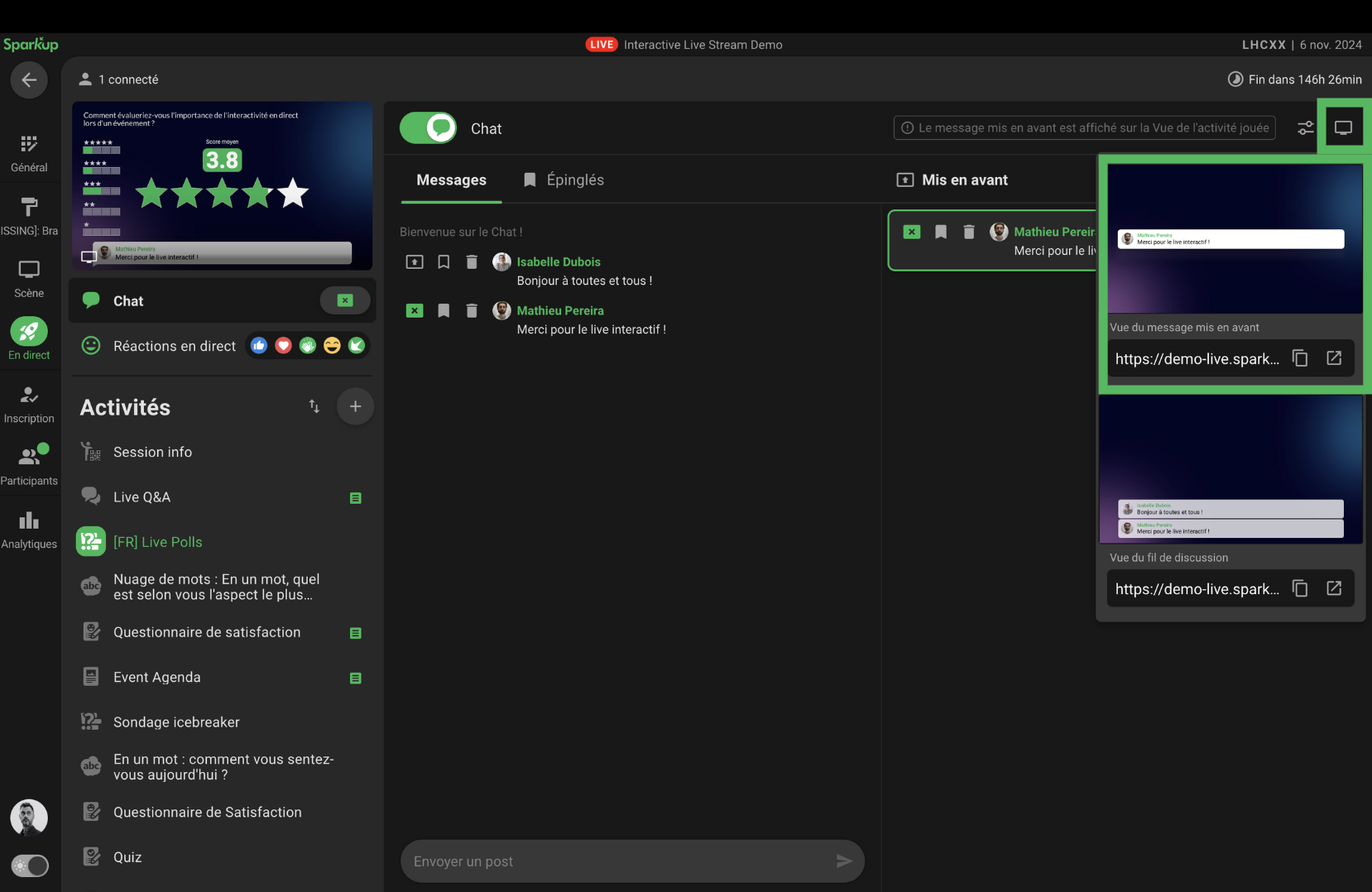This screenshot has height=892, width=1372.
Task: Open chat filter settings sliders icon
Action: click(1305, 128)
